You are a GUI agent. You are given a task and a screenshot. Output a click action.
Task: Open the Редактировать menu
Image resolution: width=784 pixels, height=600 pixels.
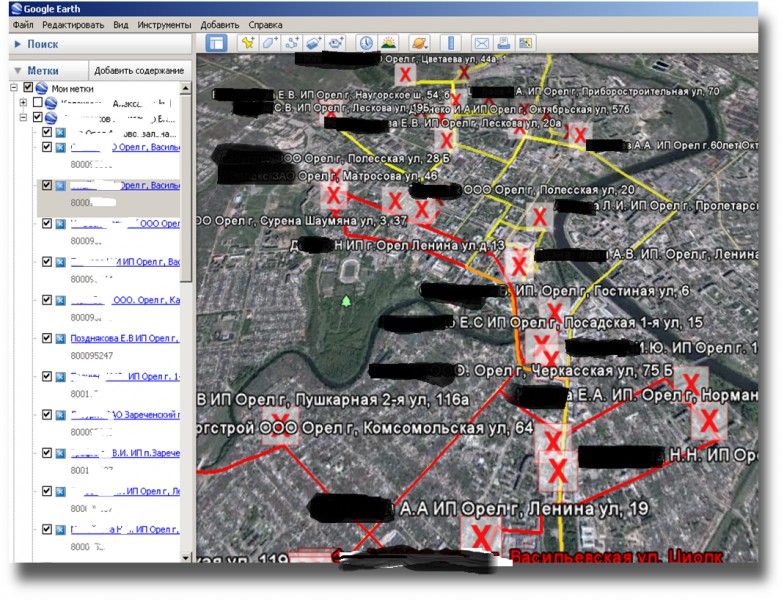pos(73,24)
